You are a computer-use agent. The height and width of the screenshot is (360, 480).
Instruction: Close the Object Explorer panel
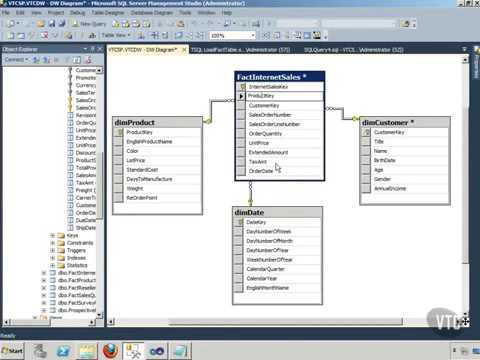(100, 49)
